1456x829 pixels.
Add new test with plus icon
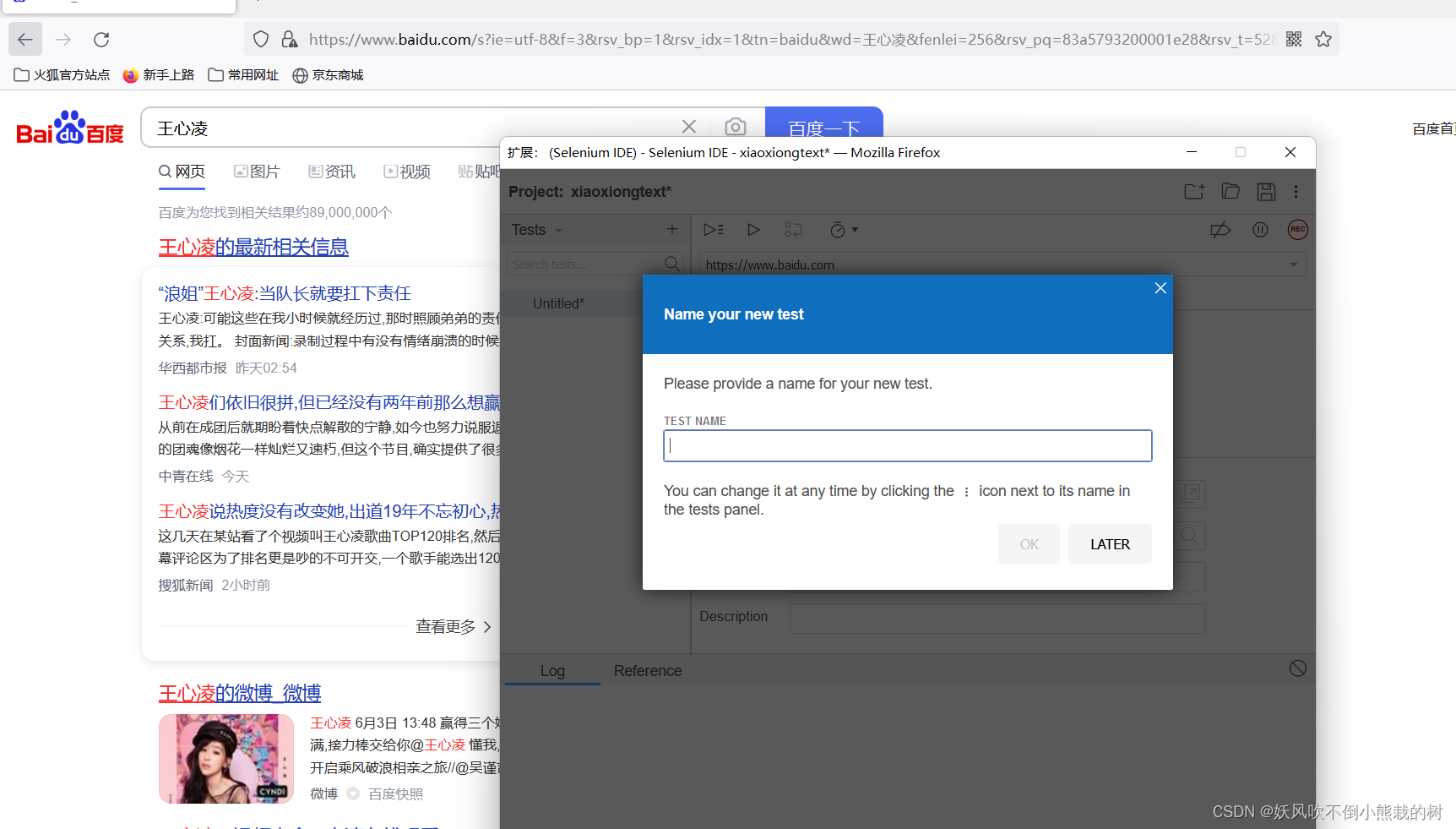672,229
